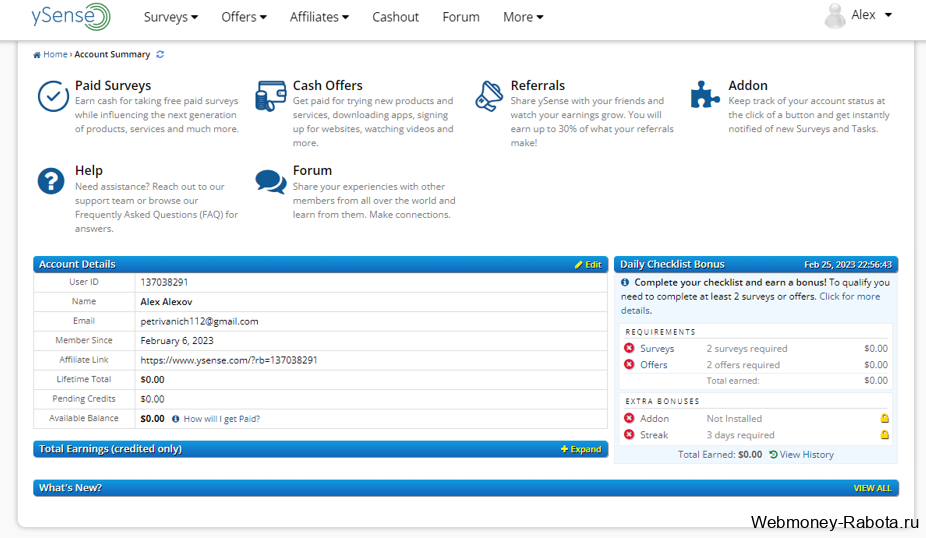Click the 'Not Installed' addon status
926x538 pixels.
pyautogui.click(x=734, y=419)
